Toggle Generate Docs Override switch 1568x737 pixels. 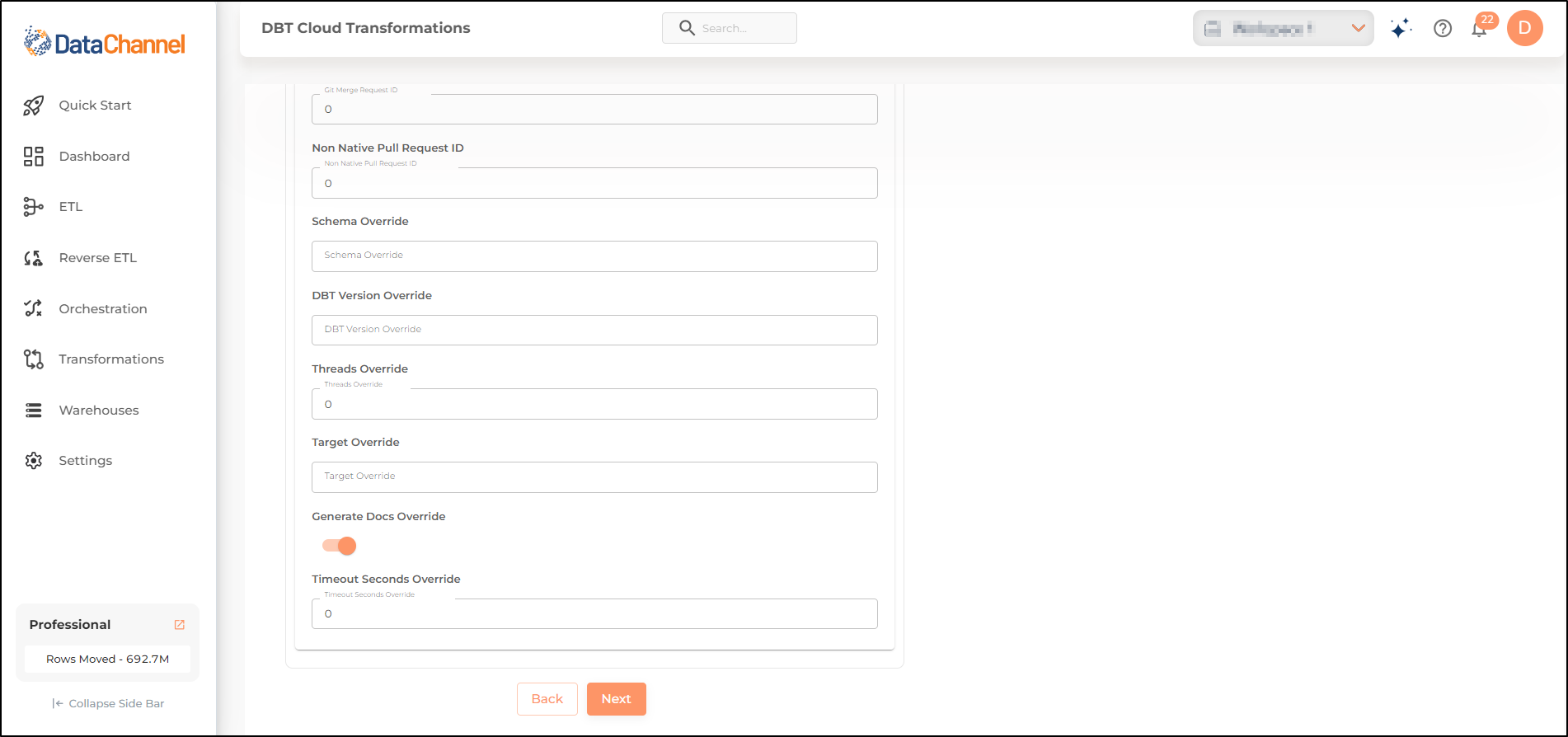coord(340,546)
